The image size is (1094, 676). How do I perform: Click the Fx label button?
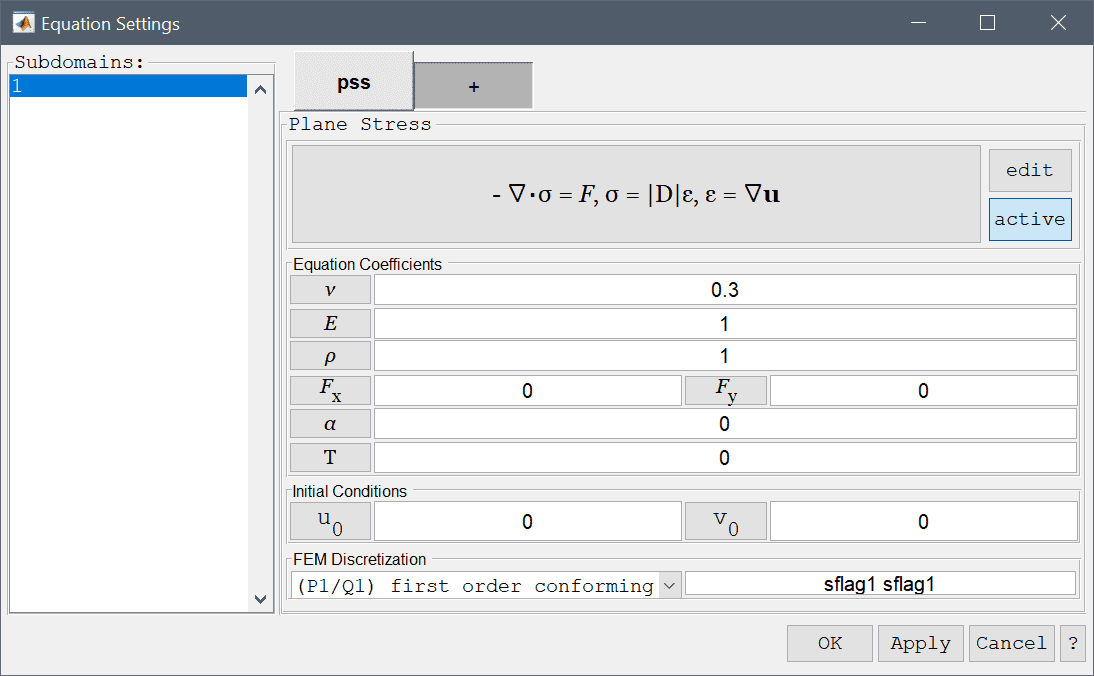click(330, 390)
